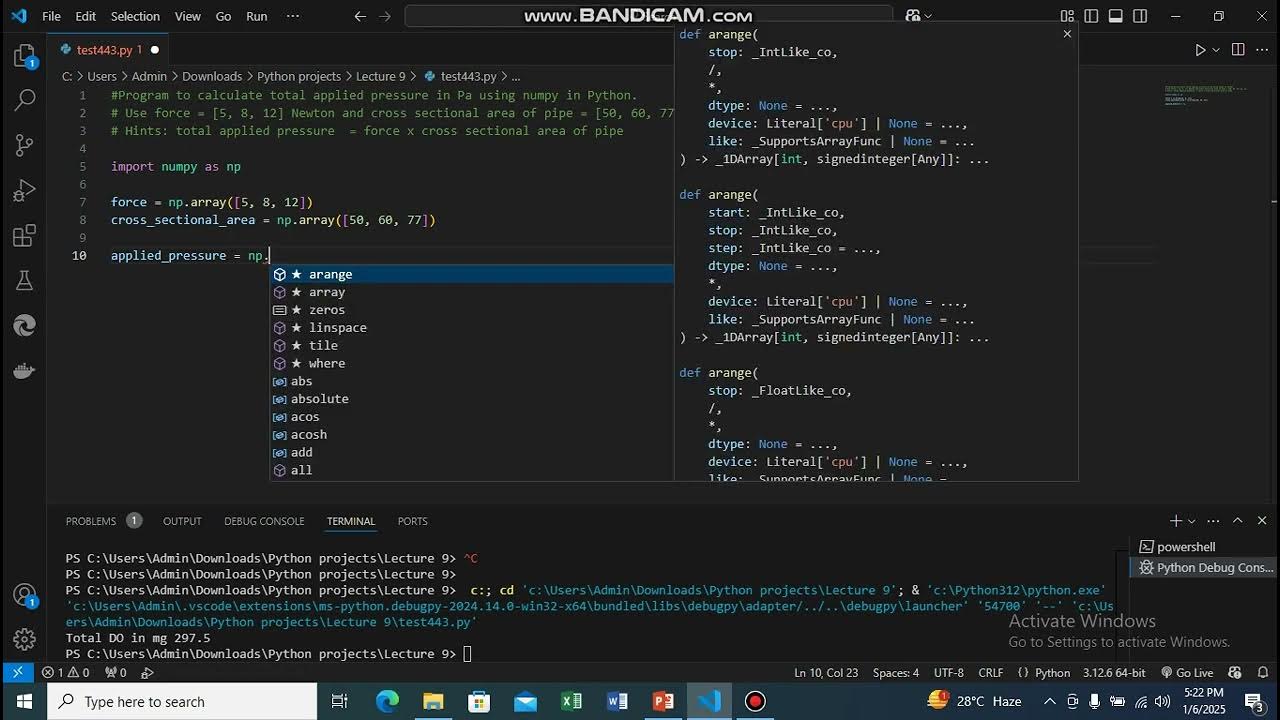Go back with the navigation arrow
The image size is (1280, 720).
(x=360, y=16)
